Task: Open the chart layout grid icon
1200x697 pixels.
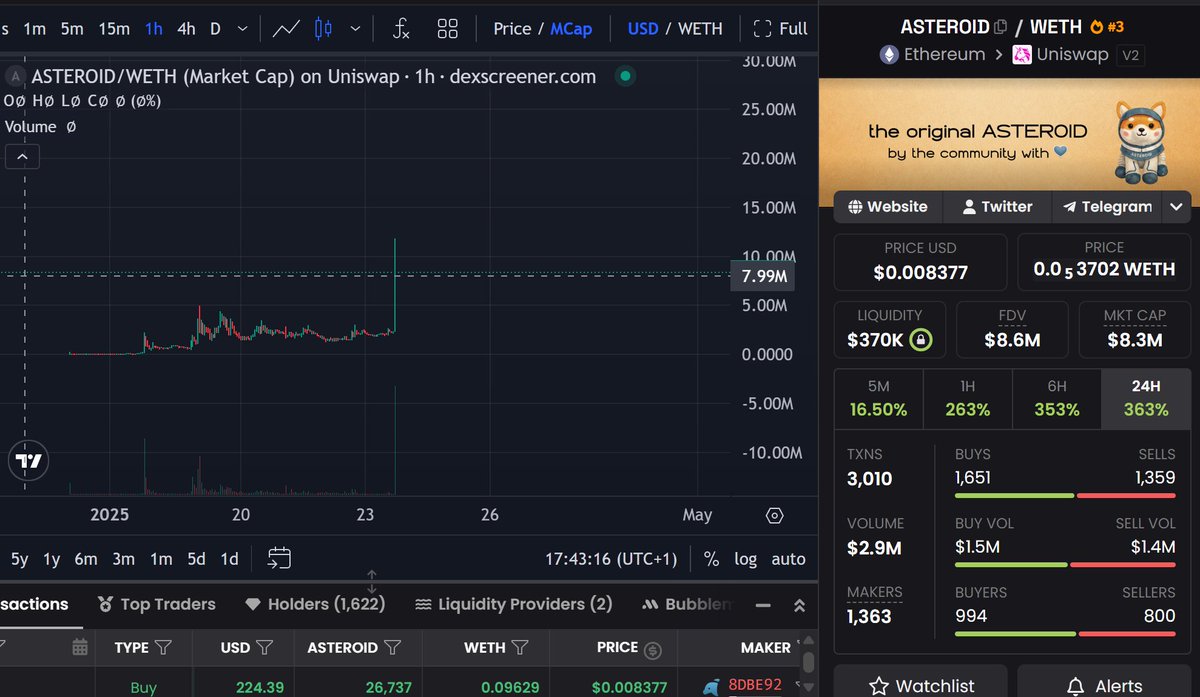Action: pyautogui.click(x=448, y=28)
